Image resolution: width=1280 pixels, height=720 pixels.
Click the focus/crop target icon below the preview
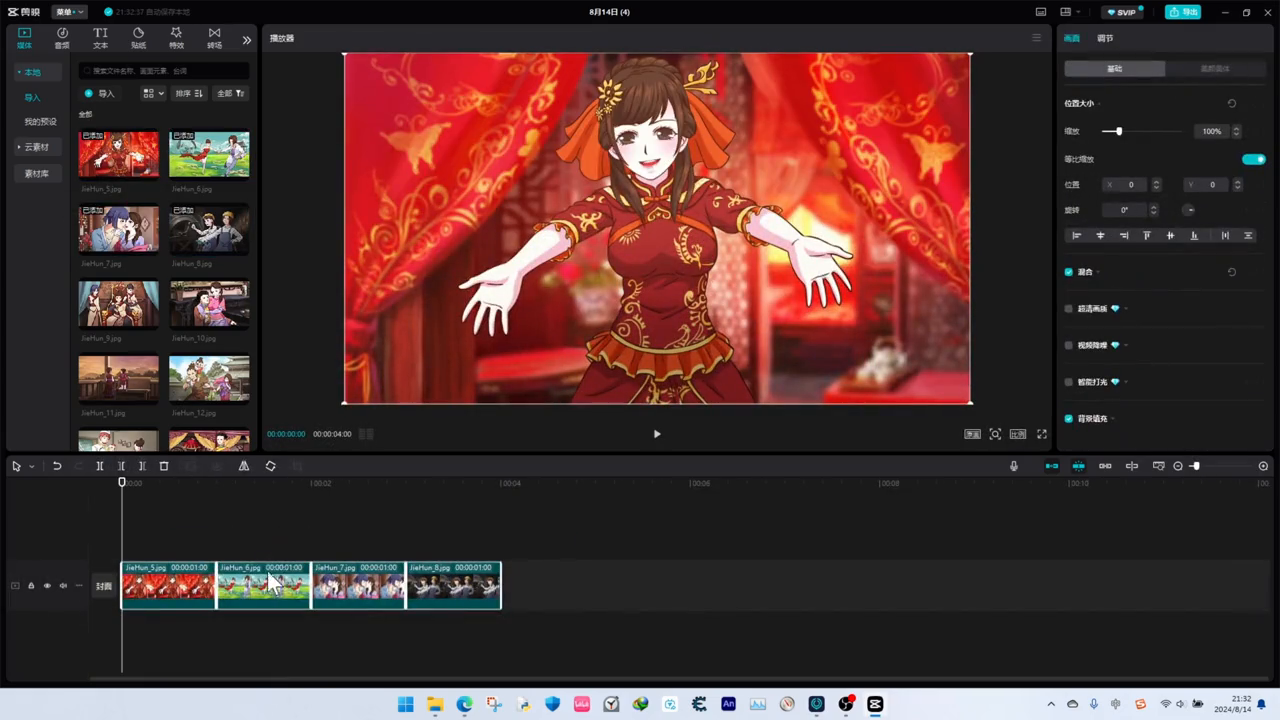pyautogui.click(x=995, y=434)
